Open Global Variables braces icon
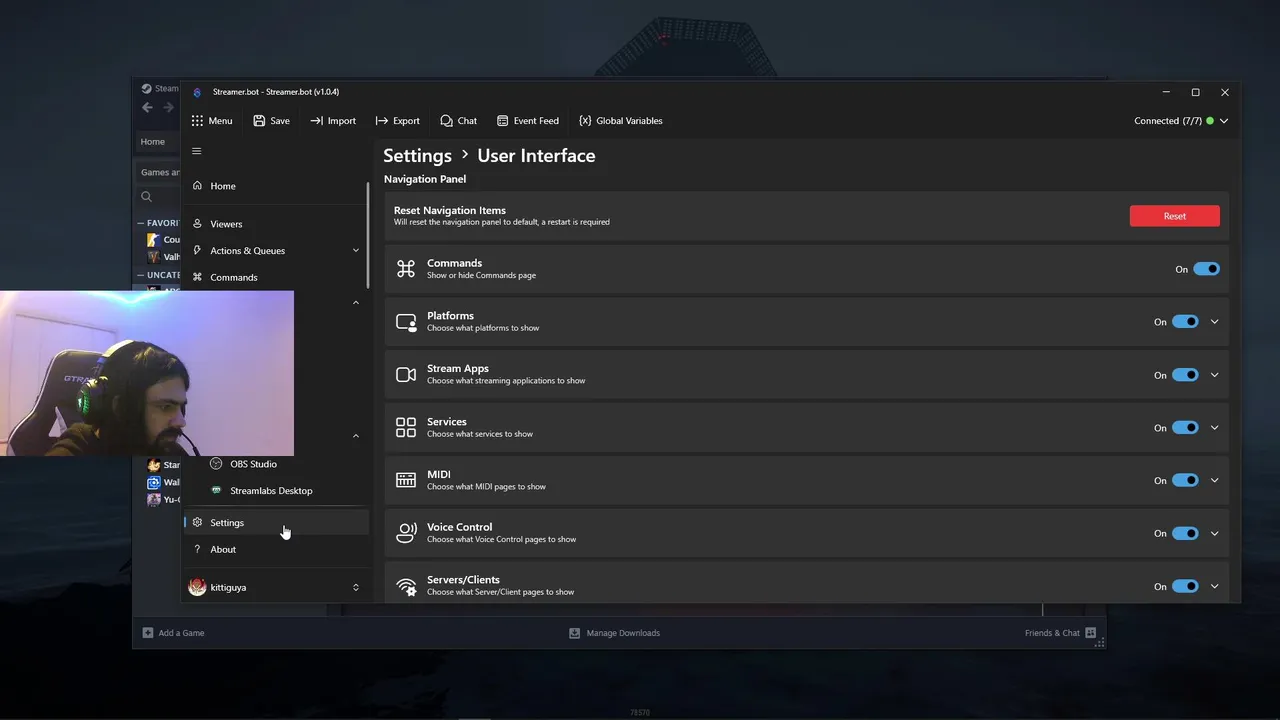Image resolution: width=1280 pixels, height=720 pixels. pyautogui.click(x=585, y=121)
